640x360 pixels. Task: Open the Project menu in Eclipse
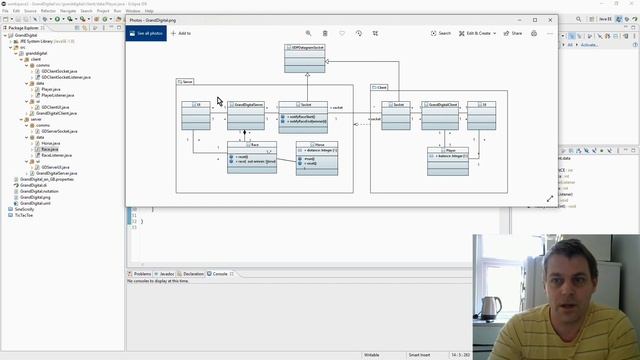[x=103, y=11]
